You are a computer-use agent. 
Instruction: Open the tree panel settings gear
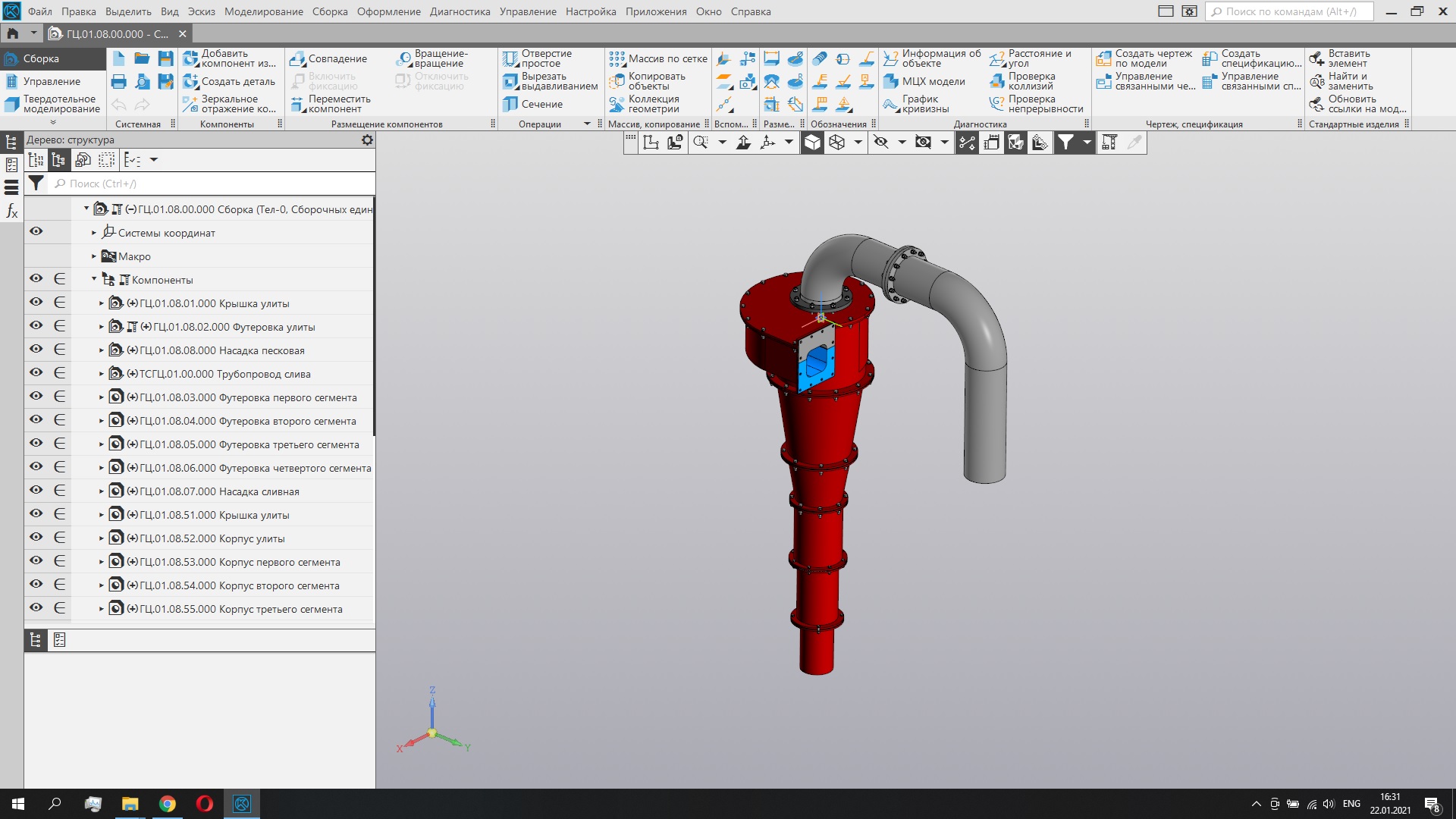tap(367, 140)
